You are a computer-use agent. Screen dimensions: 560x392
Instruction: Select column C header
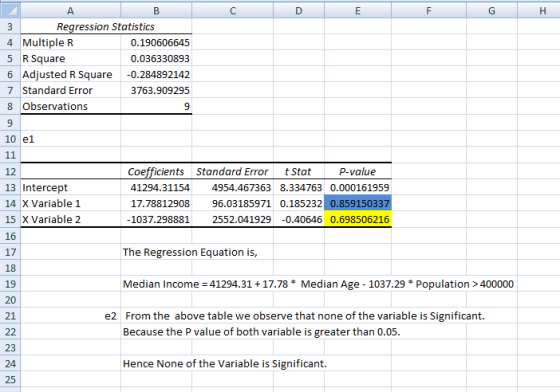coord(232,10)
